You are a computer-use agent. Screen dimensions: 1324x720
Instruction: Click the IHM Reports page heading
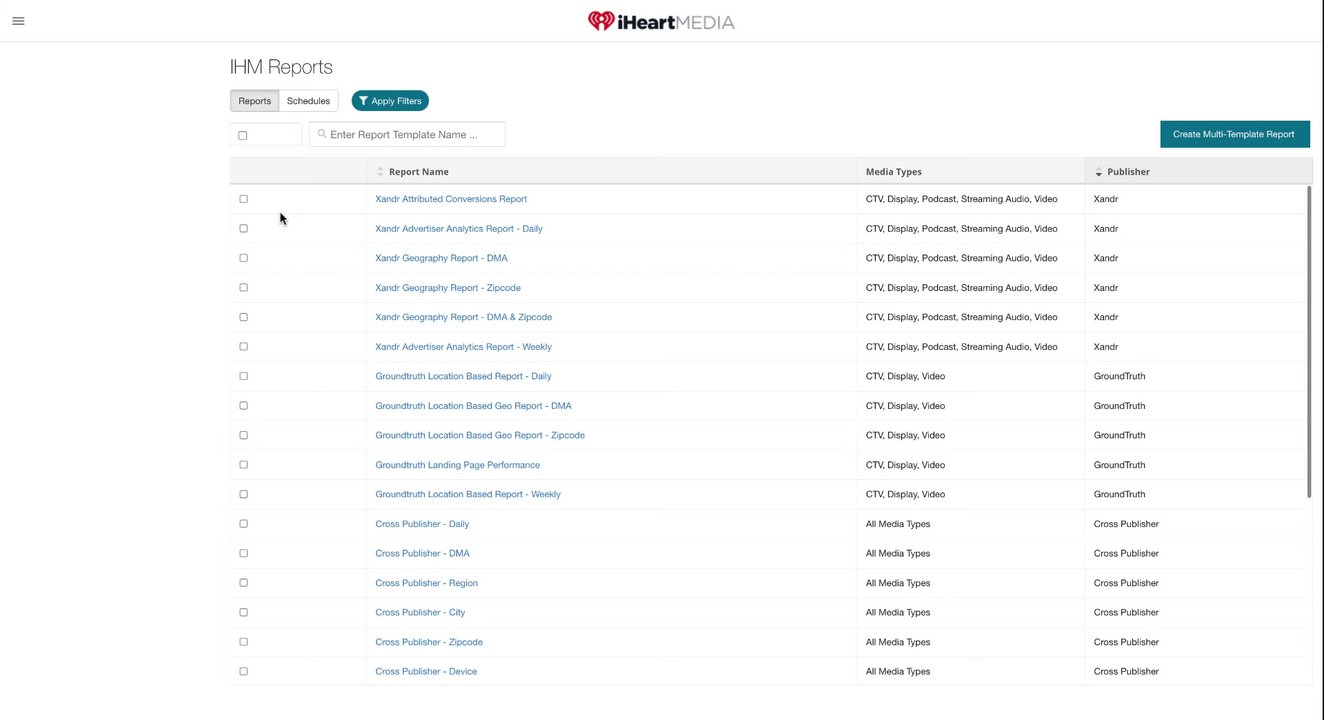[281, 67]
